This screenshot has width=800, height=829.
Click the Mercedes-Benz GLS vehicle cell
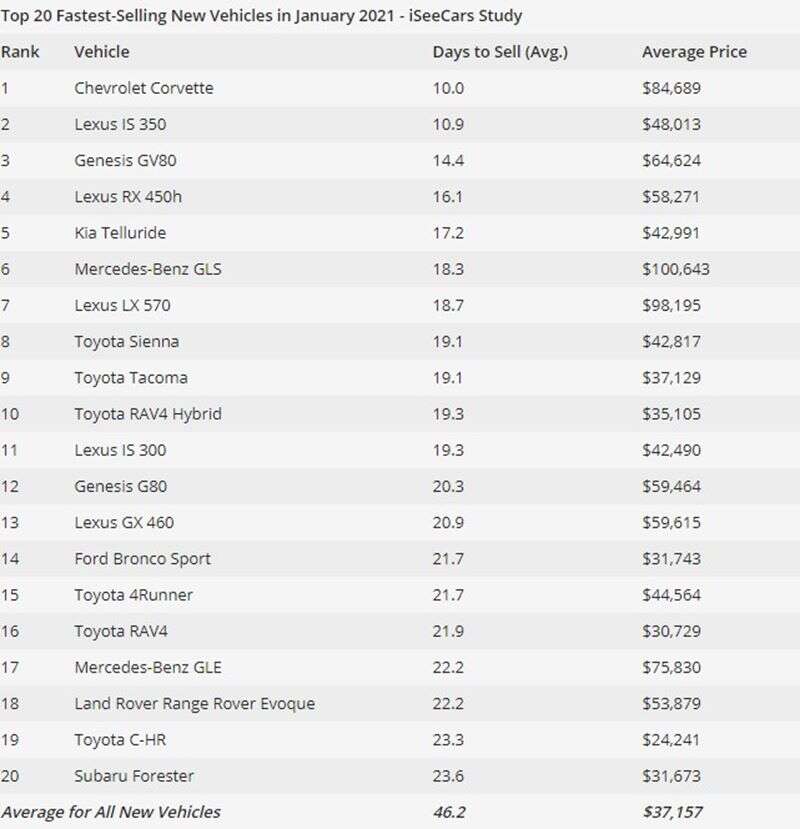148,269
